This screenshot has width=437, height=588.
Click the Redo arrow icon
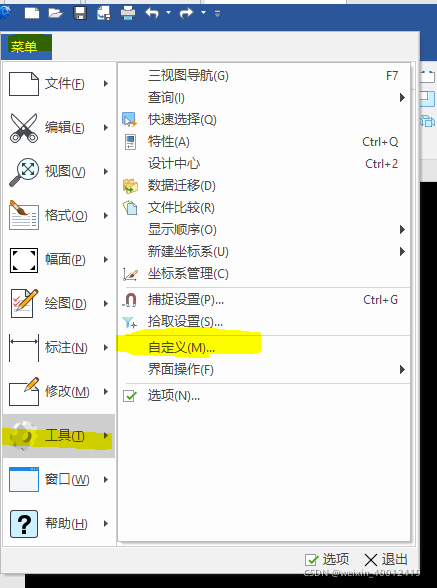tap(186, 14)
